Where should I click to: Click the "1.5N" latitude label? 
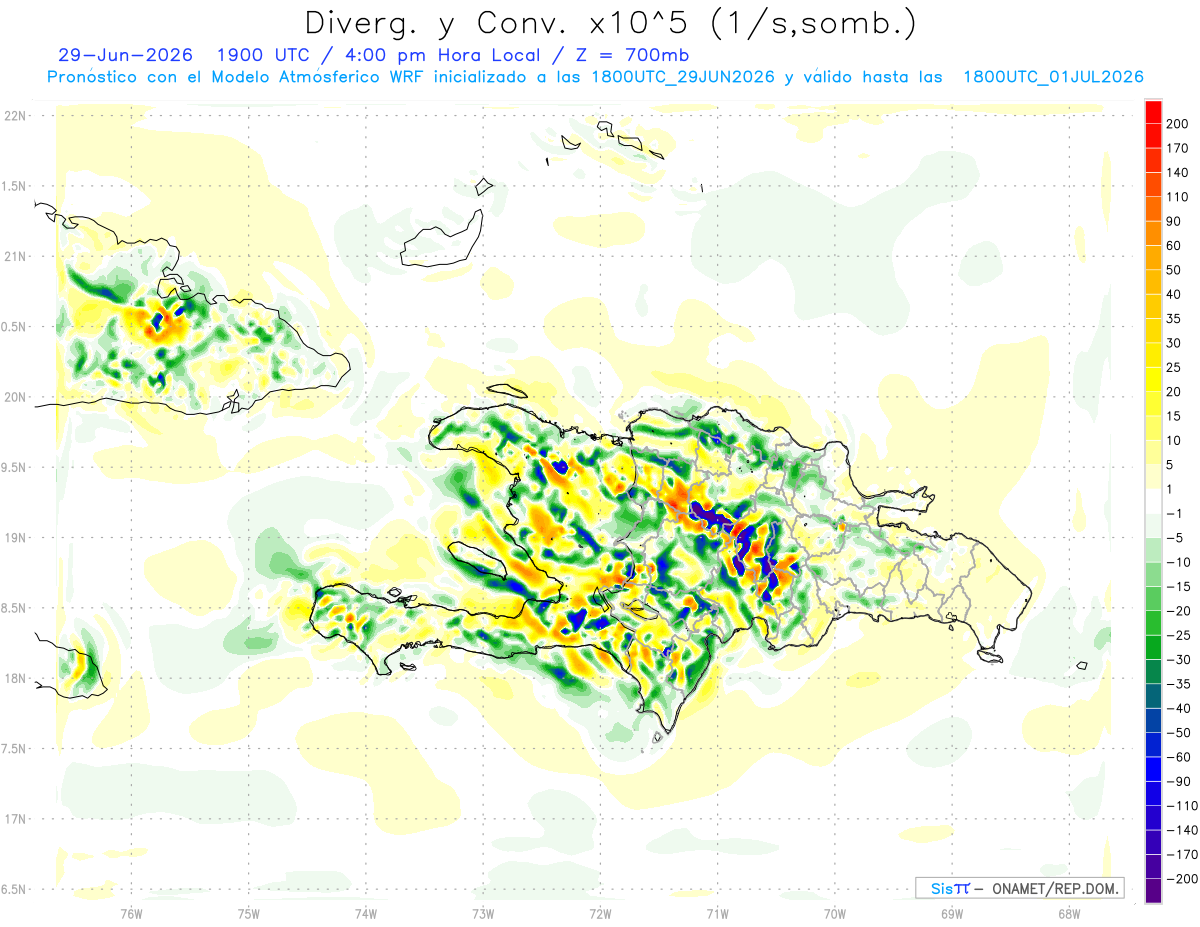pos(15,186)
